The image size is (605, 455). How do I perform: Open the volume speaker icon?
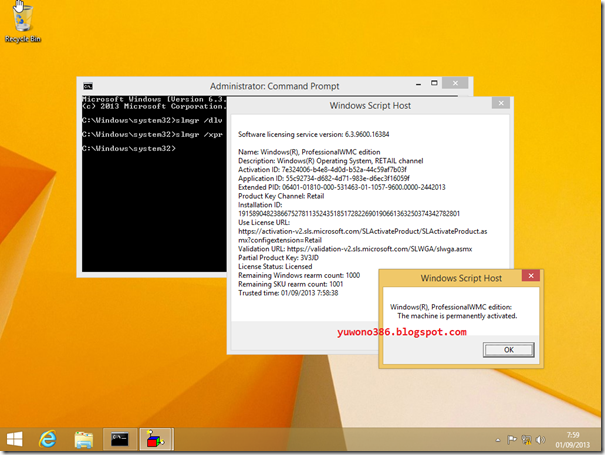tap(541, 440)
